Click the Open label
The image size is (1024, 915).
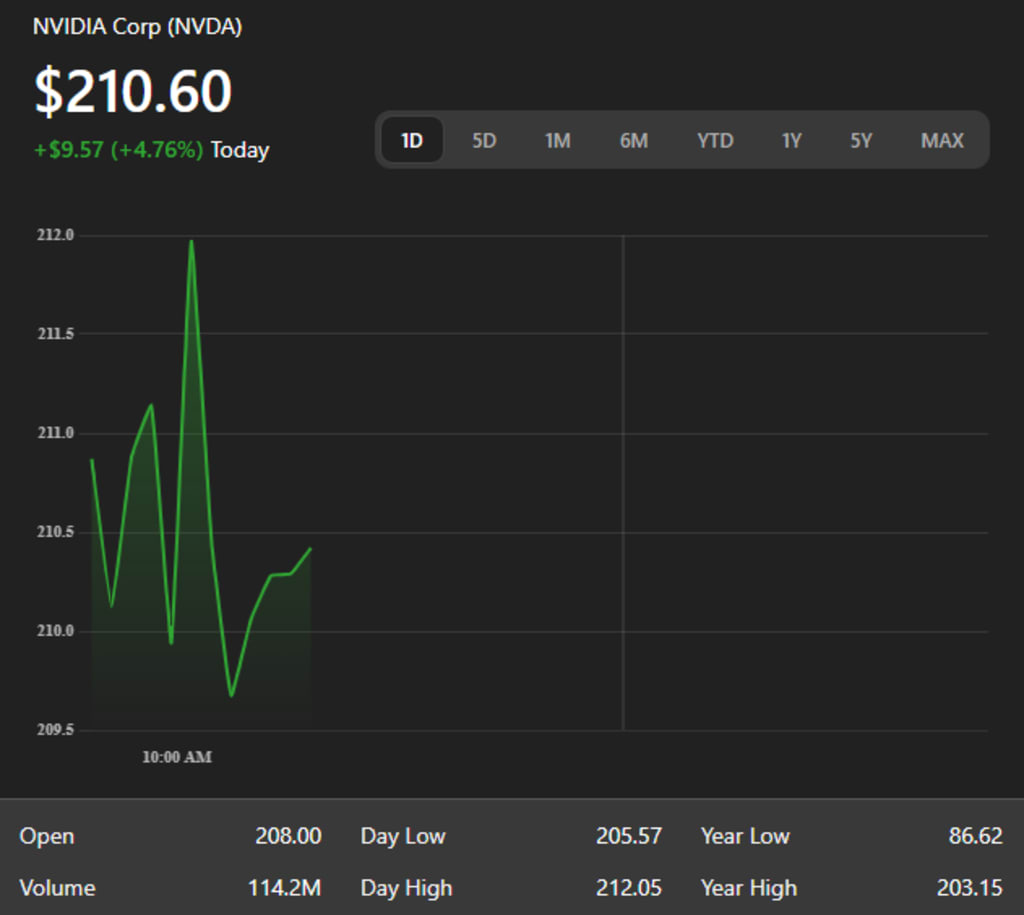(47, 837)
